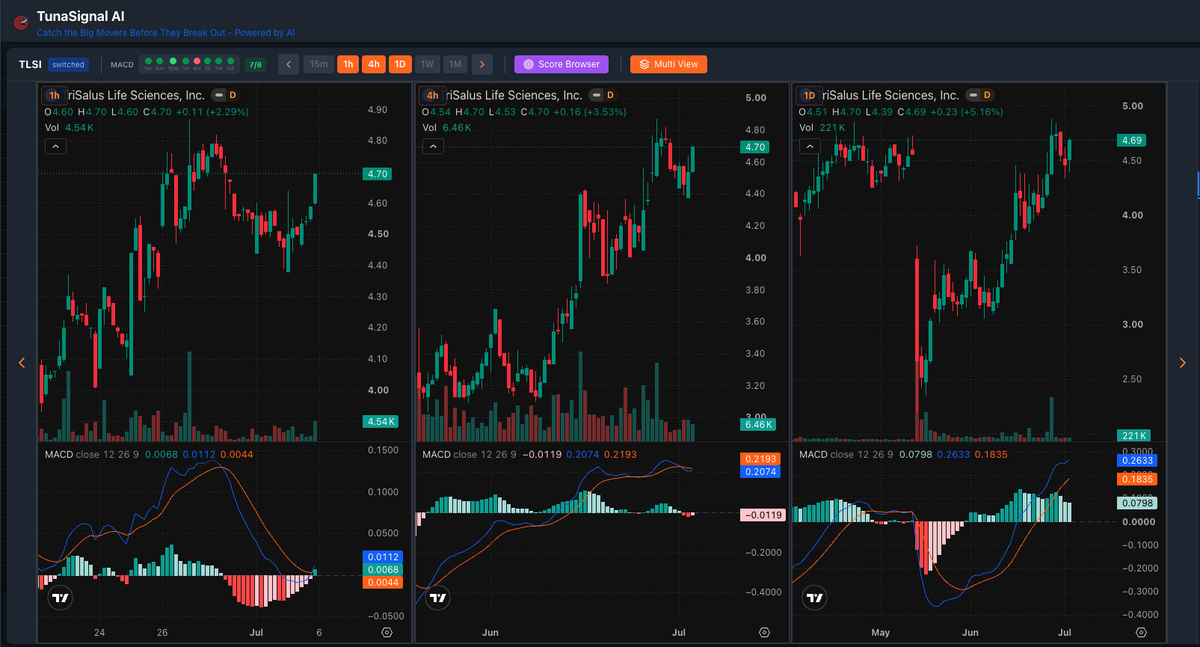Click the TLSI ticker symbol
1200x647 pixels.
coord(30,64)
